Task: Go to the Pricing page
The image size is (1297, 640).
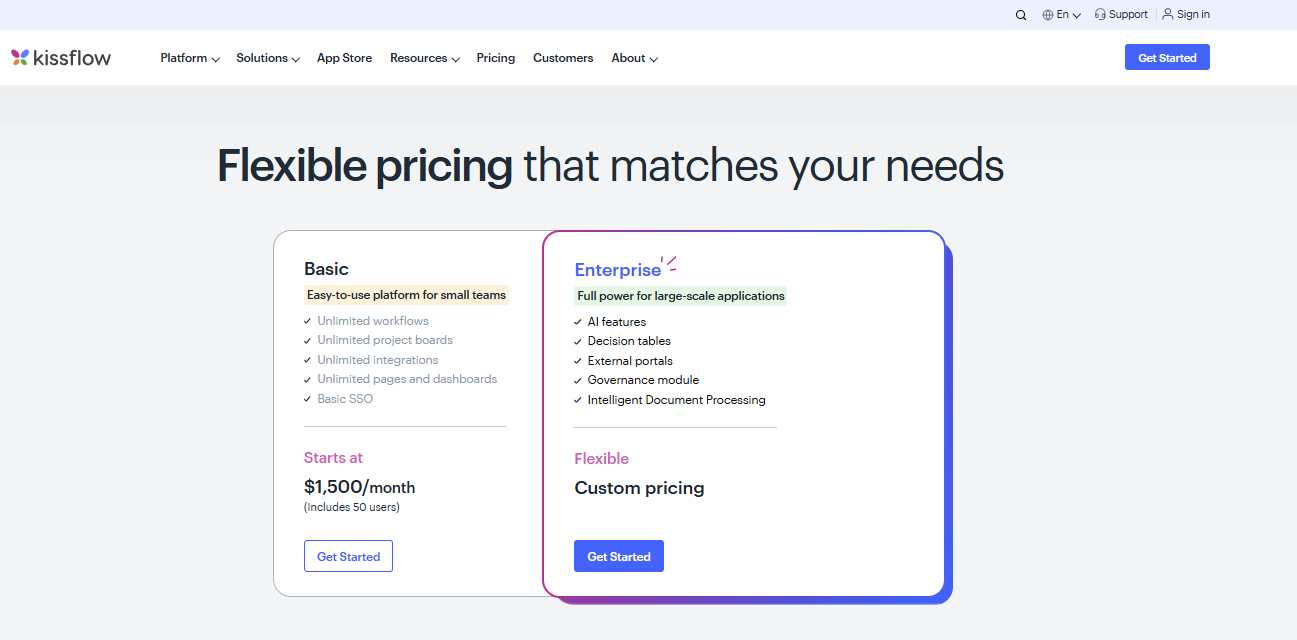Action: 496,58
